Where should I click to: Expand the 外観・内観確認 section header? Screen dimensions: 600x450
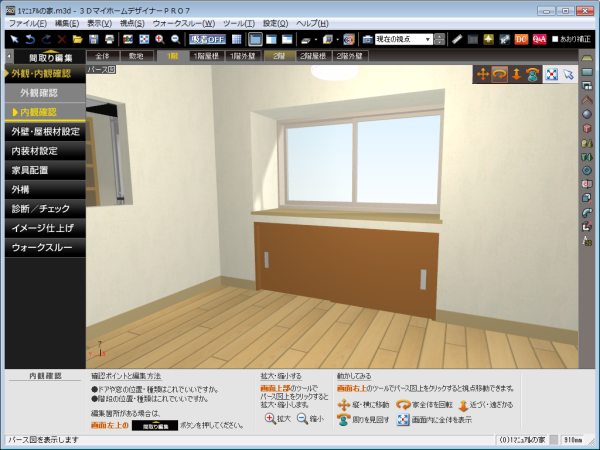[x=42, y=74]
